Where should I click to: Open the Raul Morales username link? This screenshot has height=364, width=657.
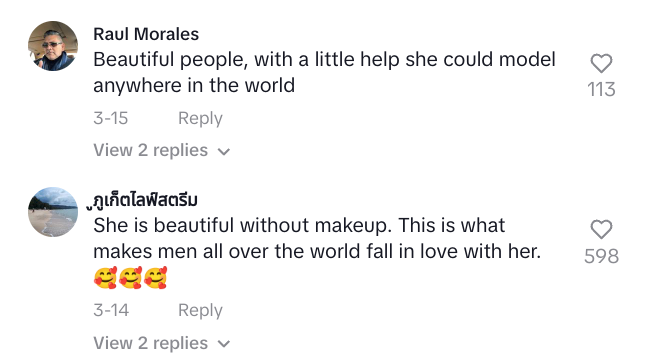[x=146, y=34]
